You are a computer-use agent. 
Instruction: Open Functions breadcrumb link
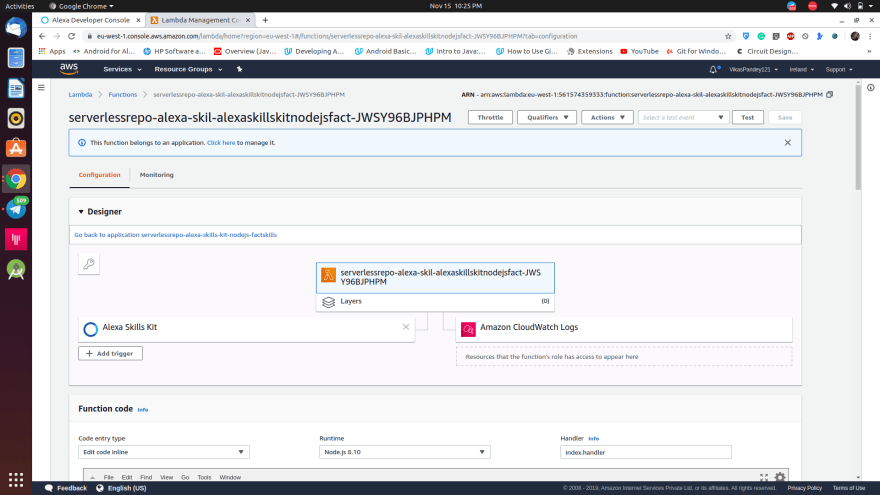coord(122,94)
